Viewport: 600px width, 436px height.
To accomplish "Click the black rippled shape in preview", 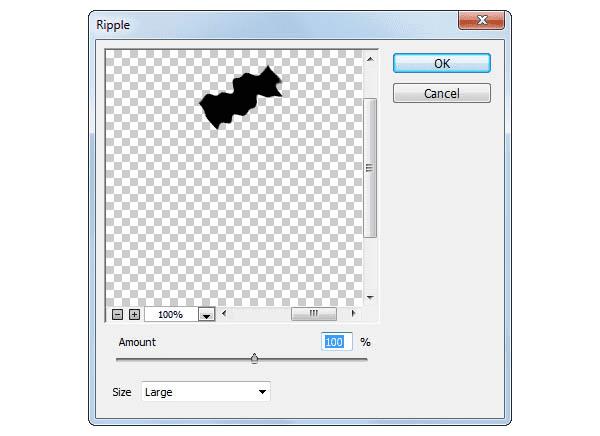I will click(x=241, y=99).
